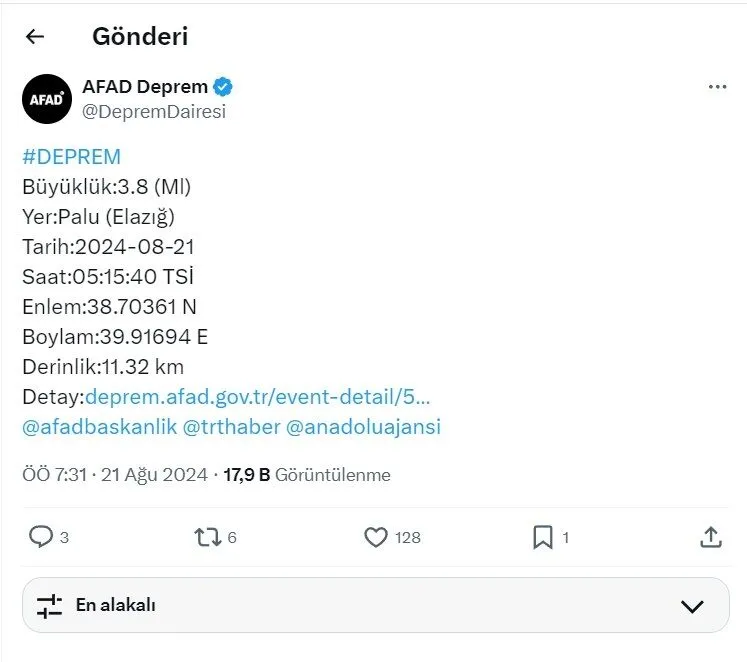Click the @DepremDairesi handle
The height and width of the screenshot is (662, 747).
(154, 111)
